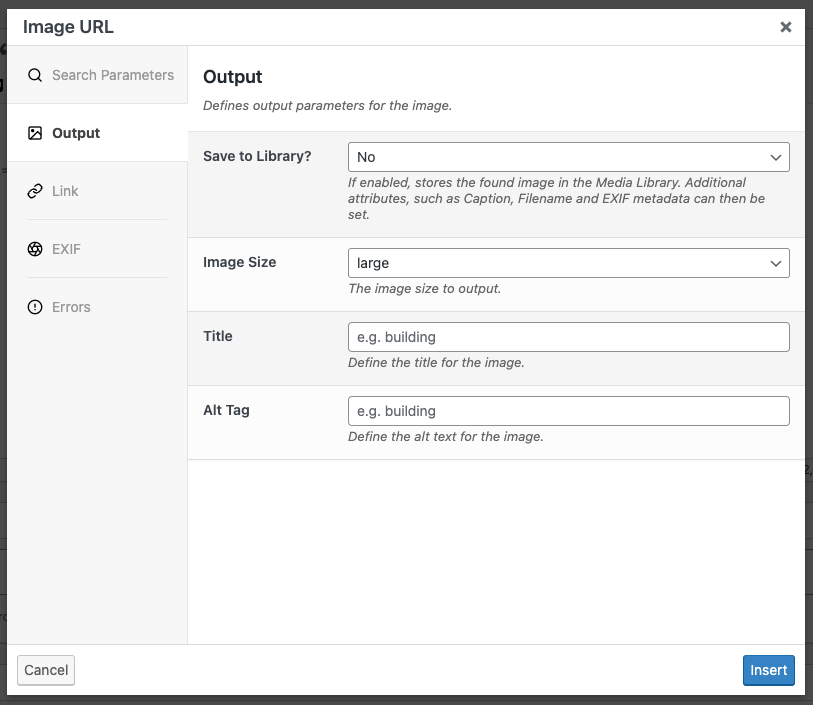Click 'The image size to output' description

(425, 288)
